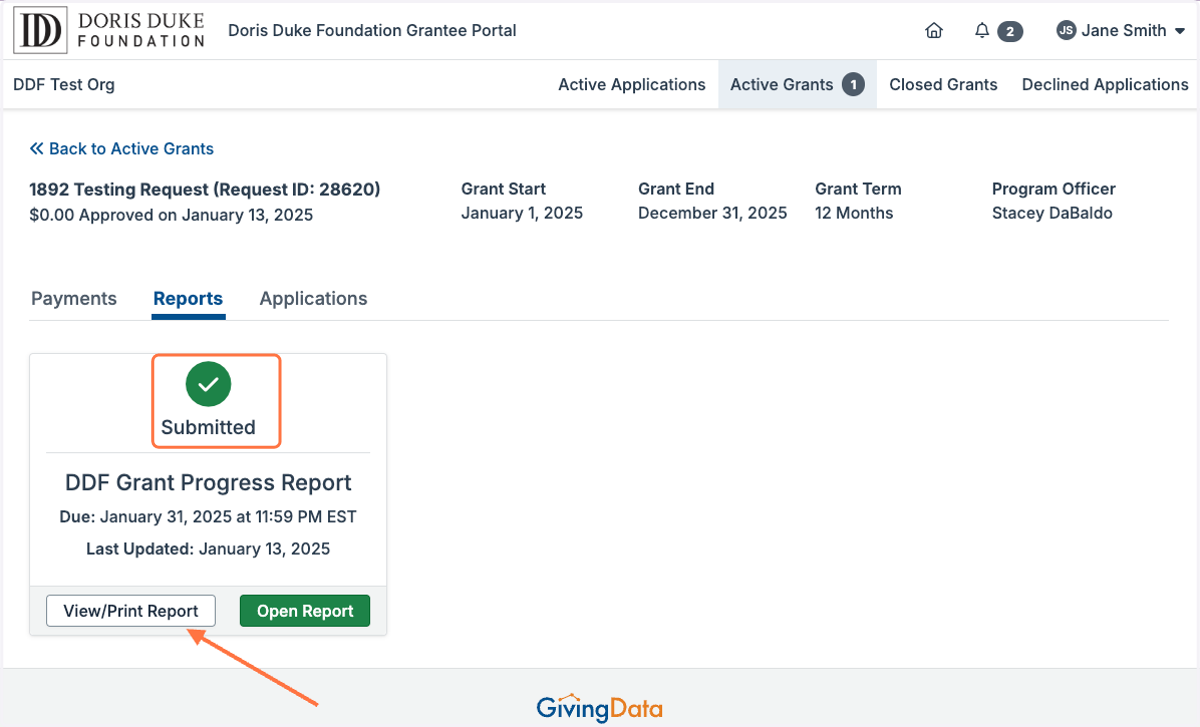Click the Doris Duke Foundation logo
Image resolution: width=1200 pixels, height=727 pixels.
[x=110, y=30]
